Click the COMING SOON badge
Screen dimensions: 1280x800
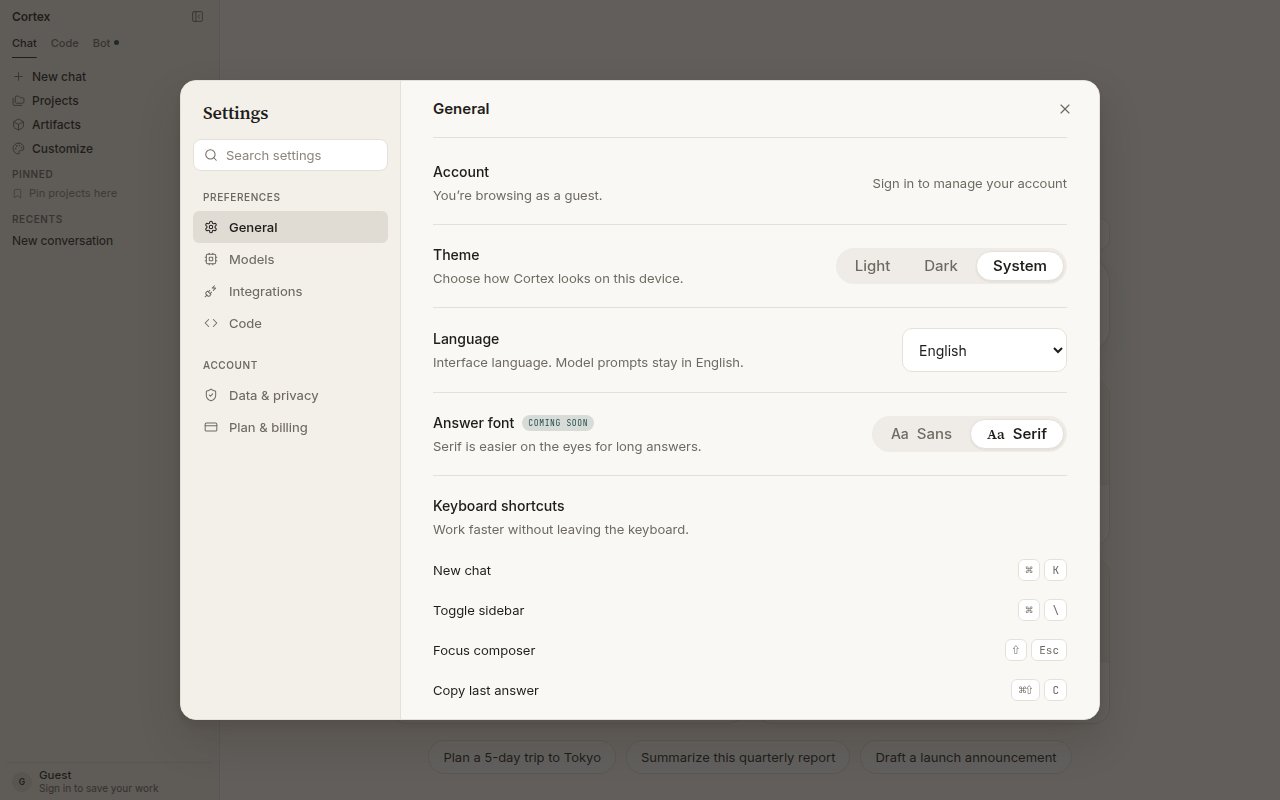coord(558,423)
